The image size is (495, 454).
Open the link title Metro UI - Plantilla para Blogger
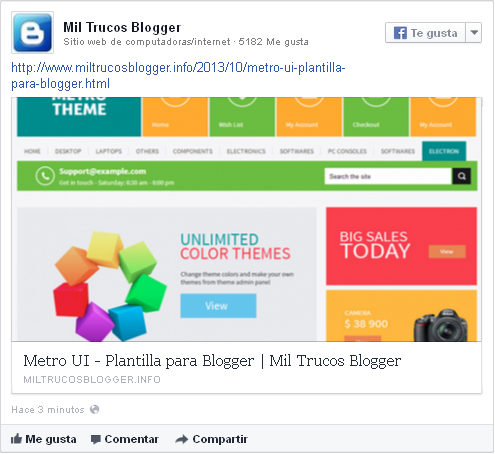click(212, 361)
